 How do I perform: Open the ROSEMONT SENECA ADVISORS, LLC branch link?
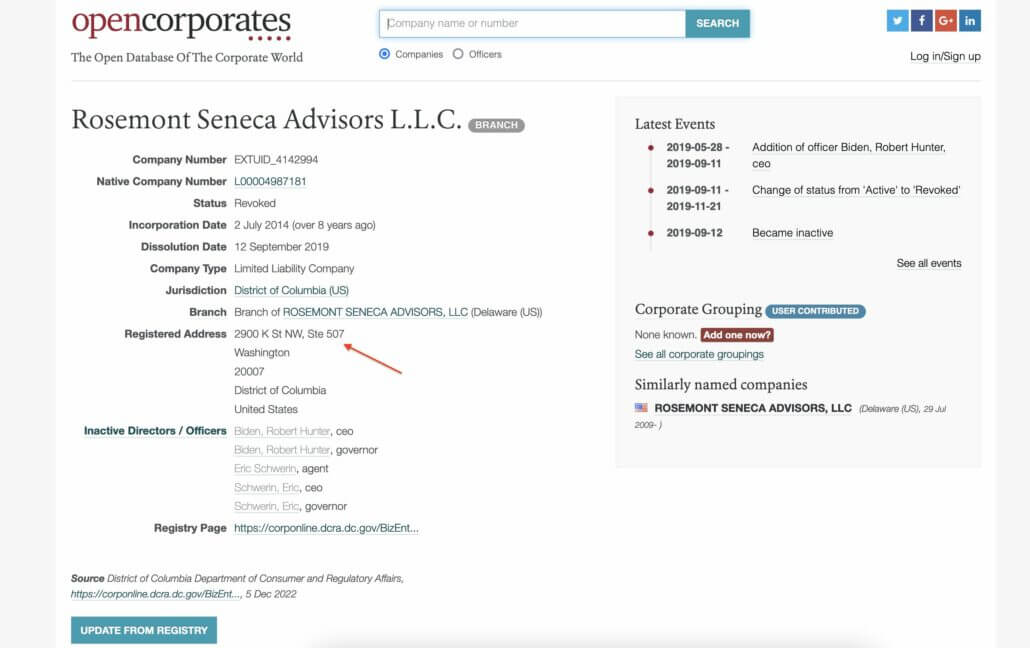click(375, 312)
